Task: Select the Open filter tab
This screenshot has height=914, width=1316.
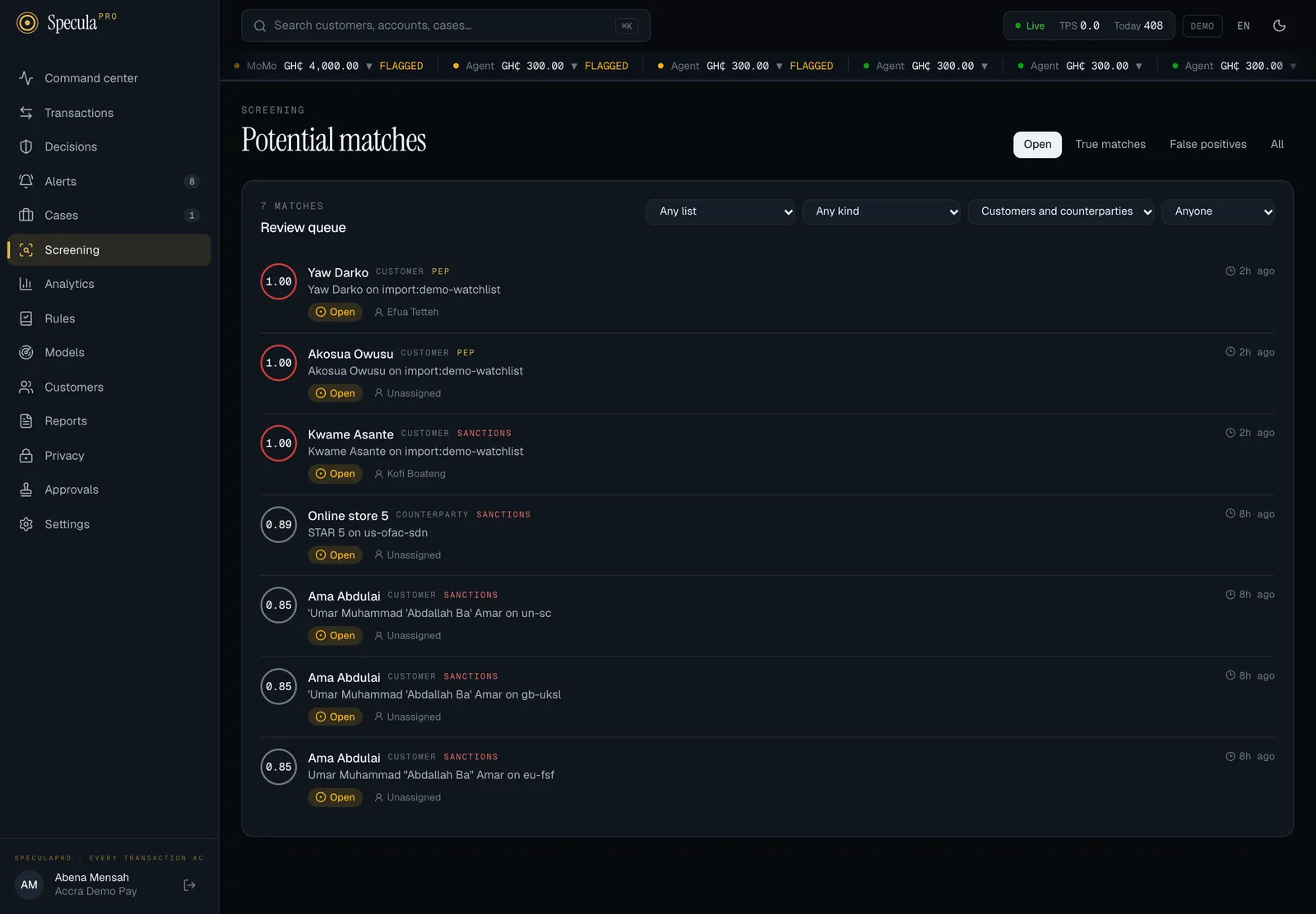Action: tap(1037, 144)
